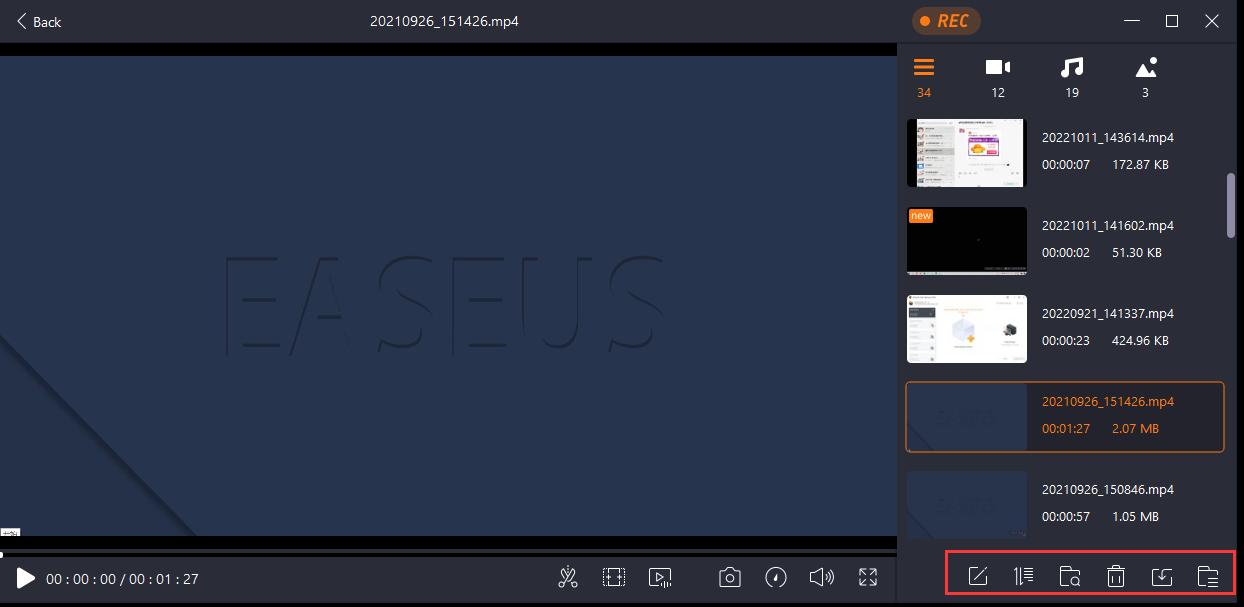
Task: Open the extract audio tool
Action: tap(660, 577)
